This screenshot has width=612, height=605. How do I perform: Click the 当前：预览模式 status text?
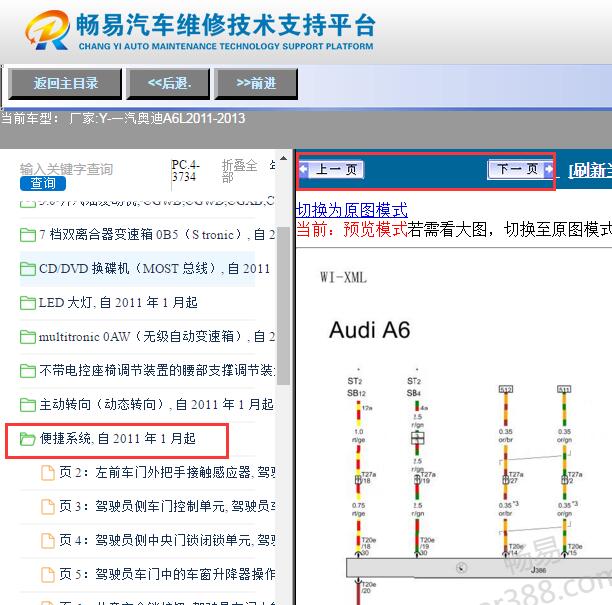[x=352, y=230]
